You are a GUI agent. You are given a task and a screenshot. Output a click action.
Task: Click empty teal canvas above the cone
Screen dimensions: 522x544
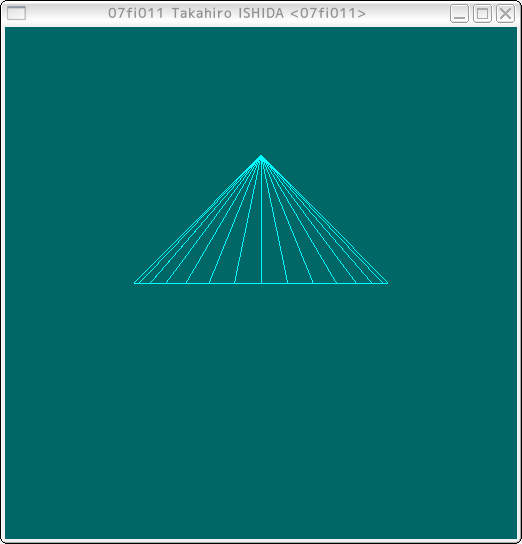(261, 90)
